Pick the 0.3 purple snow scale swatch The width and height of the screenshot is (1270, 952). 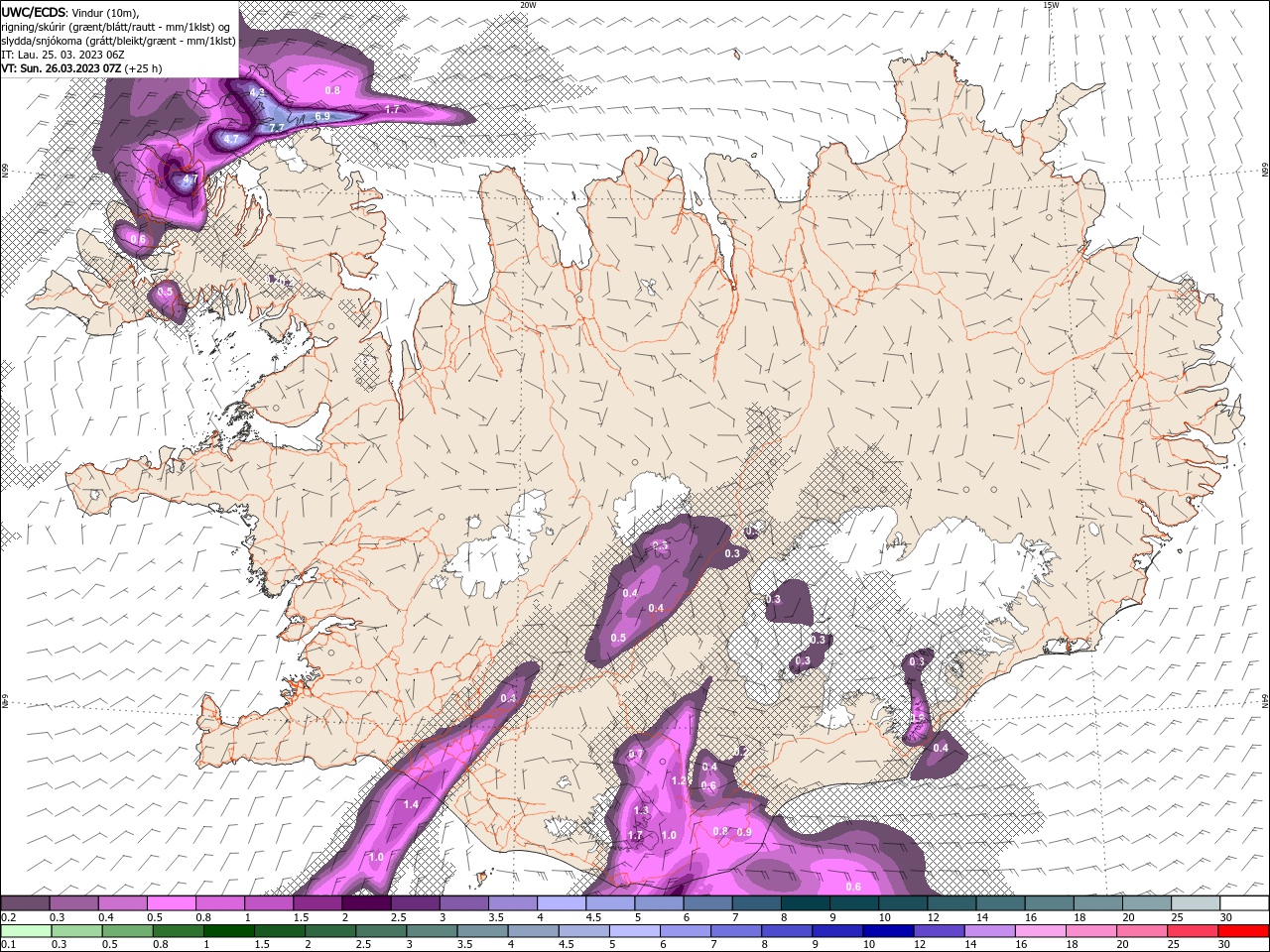coord(73,903)
